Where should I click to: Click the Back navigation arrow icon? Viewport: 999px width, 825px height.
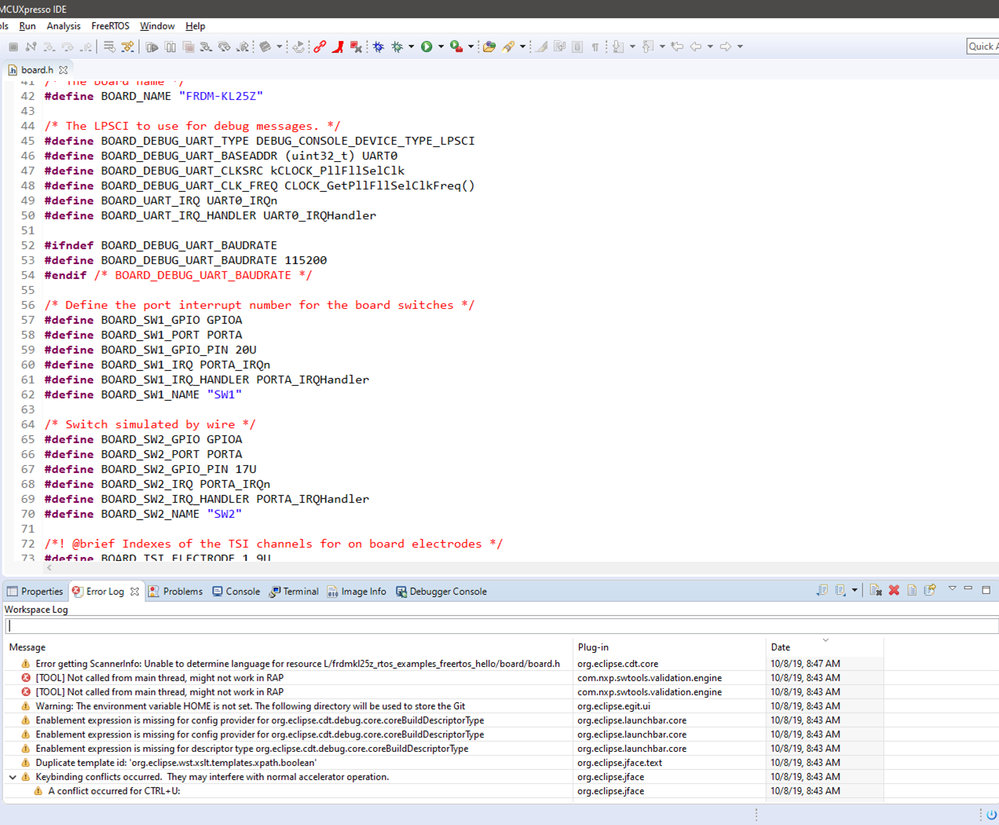click(x=696, y=47)
